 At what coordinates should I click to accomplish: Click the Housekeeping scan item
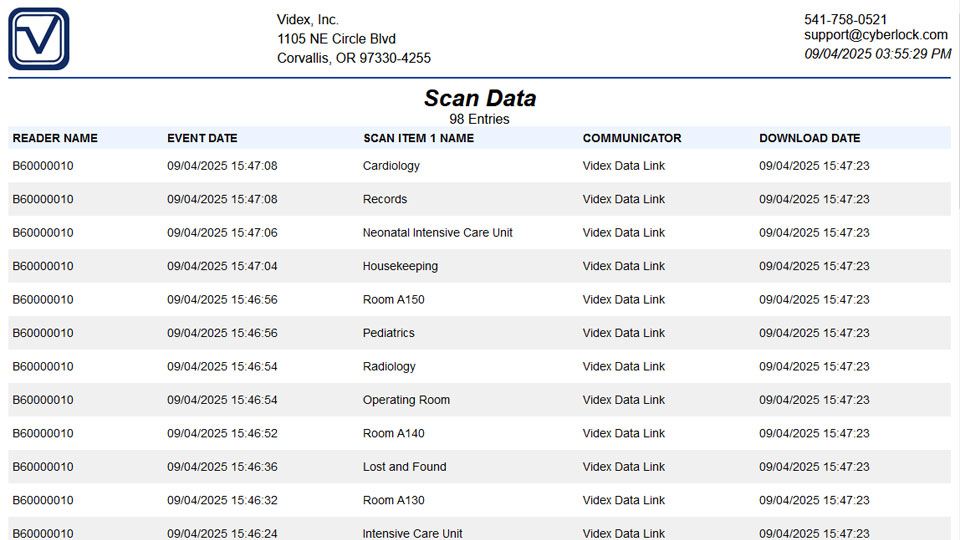tap(400, 266)
